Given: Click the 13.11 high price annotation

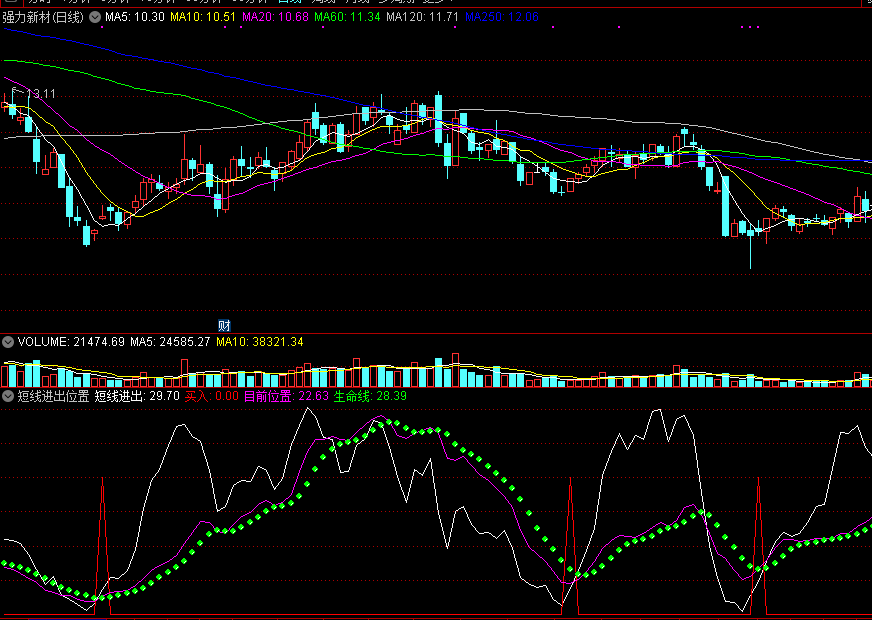Looking at the screenshot, I should click(41, 93).
